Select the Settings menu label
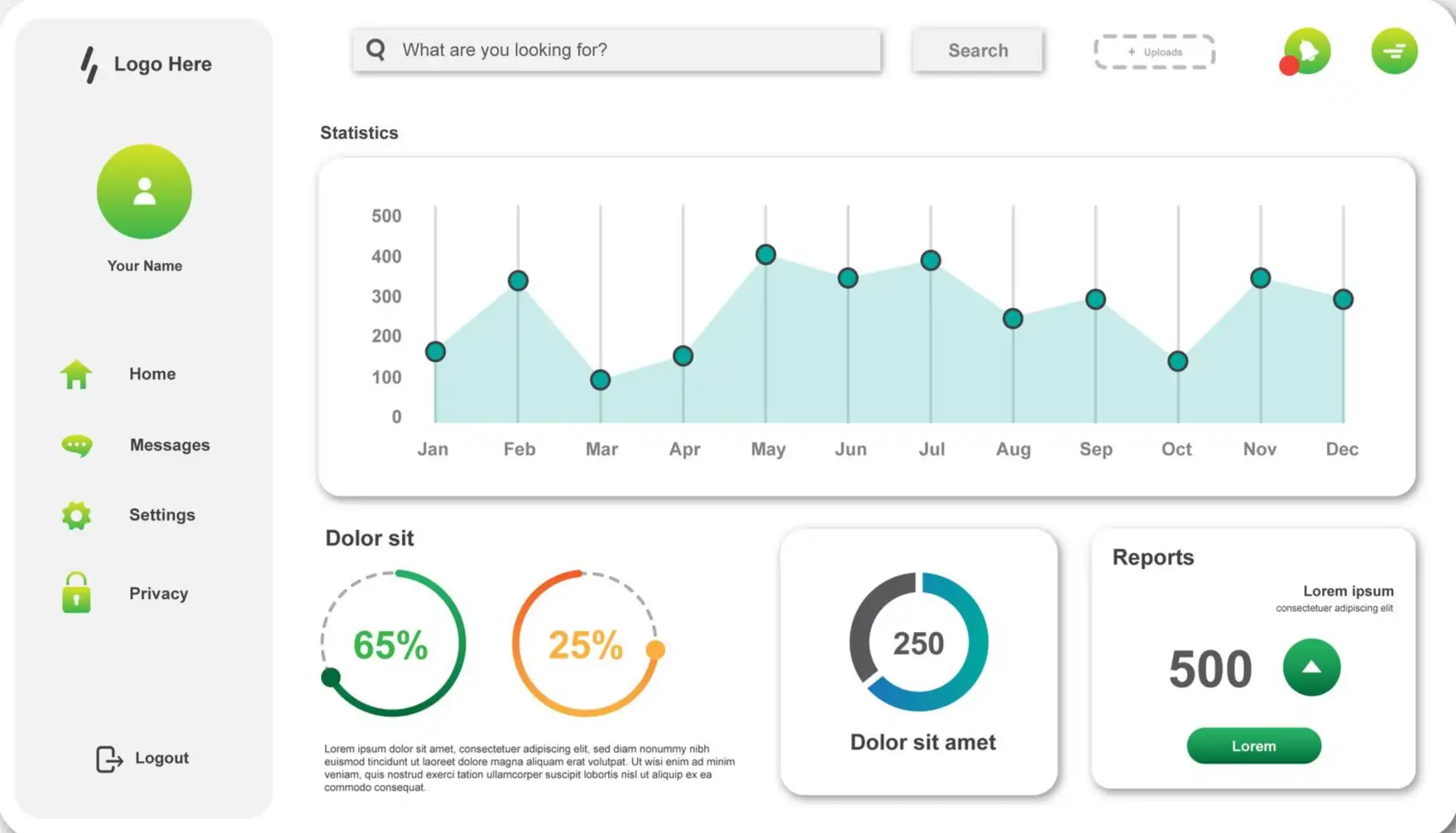 tap(162, 515)
